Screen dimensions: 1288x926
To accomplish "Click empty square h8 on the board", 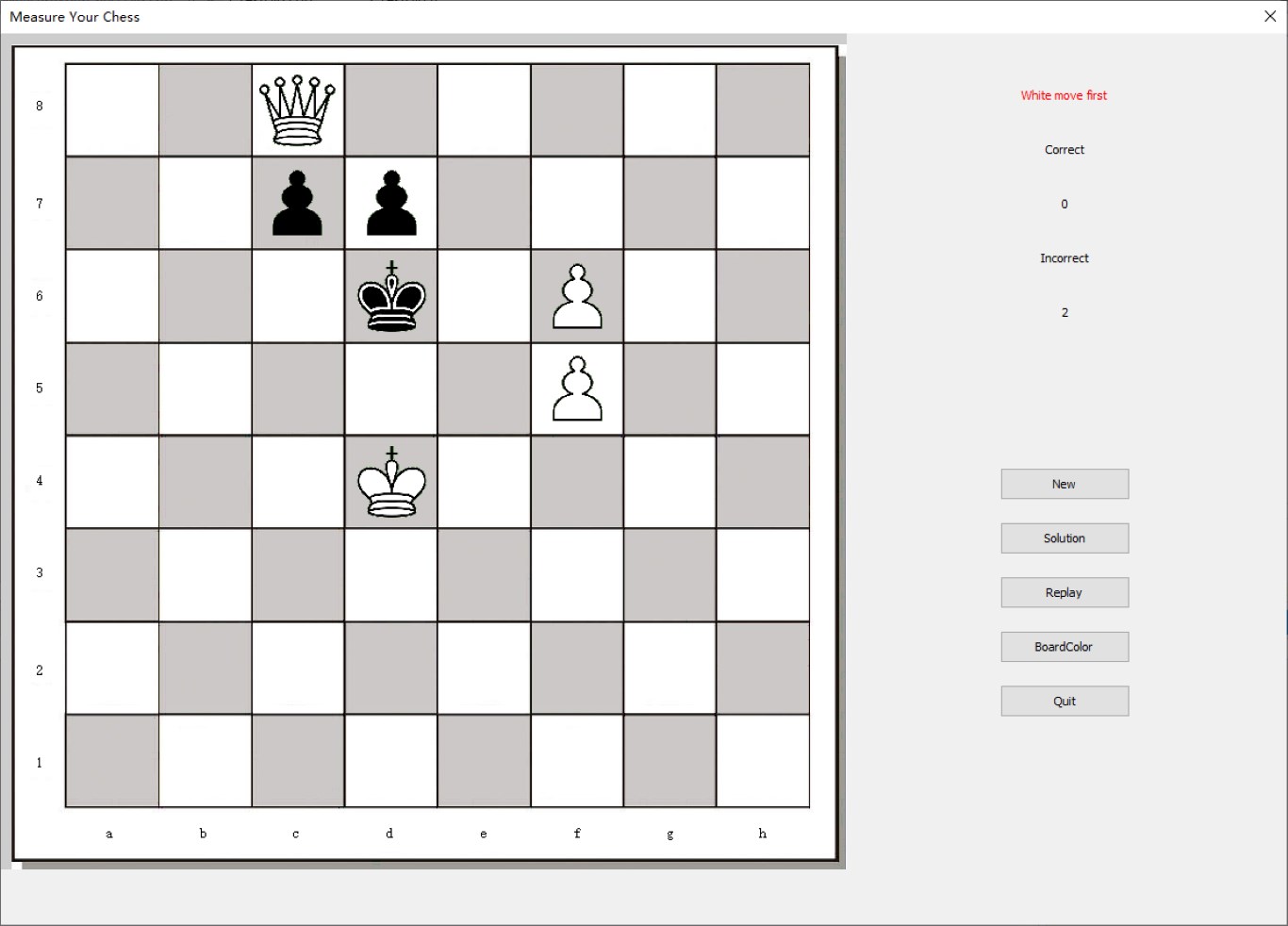I will 763,110.
